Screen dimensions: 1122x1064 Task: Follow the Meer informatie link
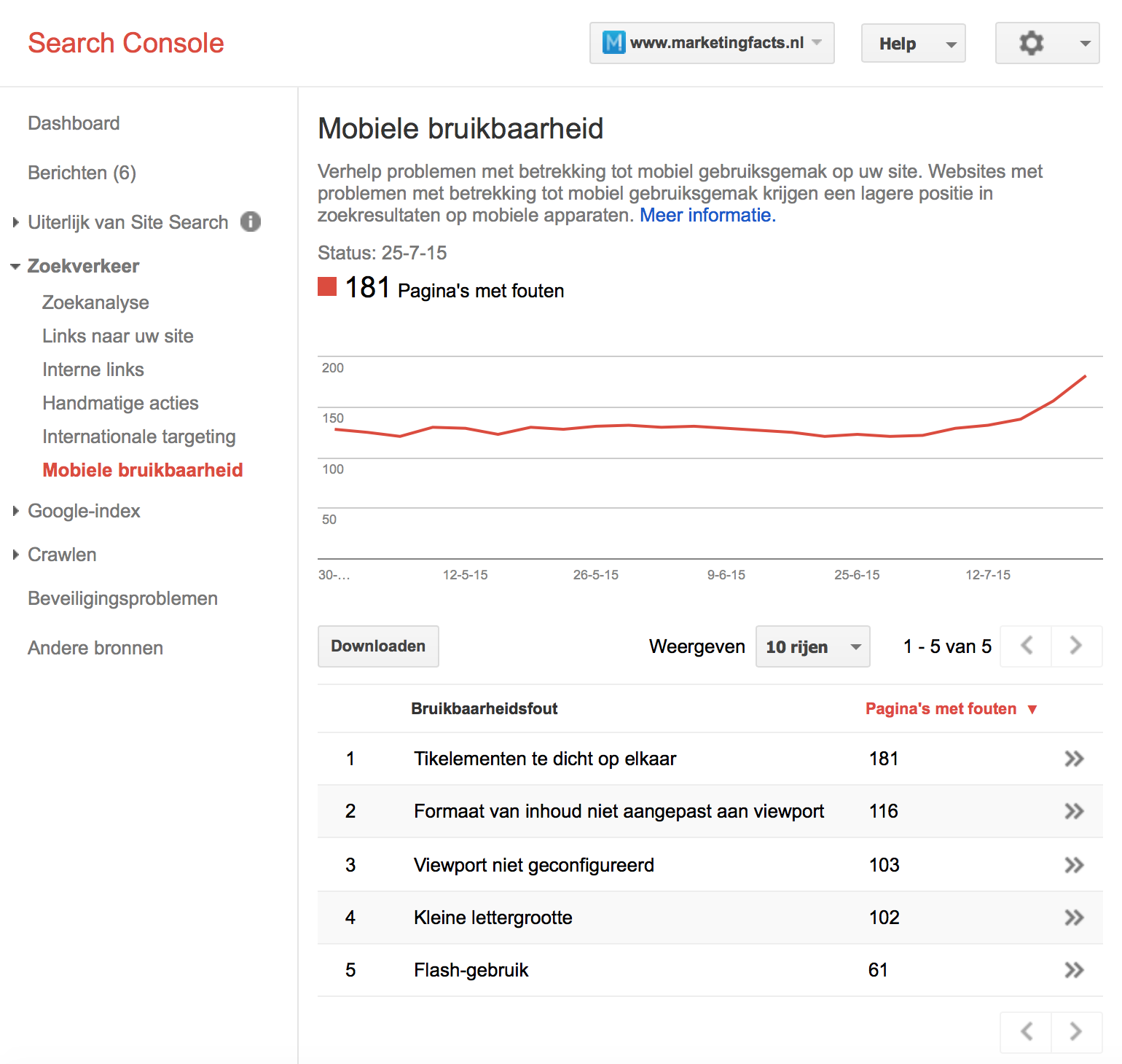point(707,215)
